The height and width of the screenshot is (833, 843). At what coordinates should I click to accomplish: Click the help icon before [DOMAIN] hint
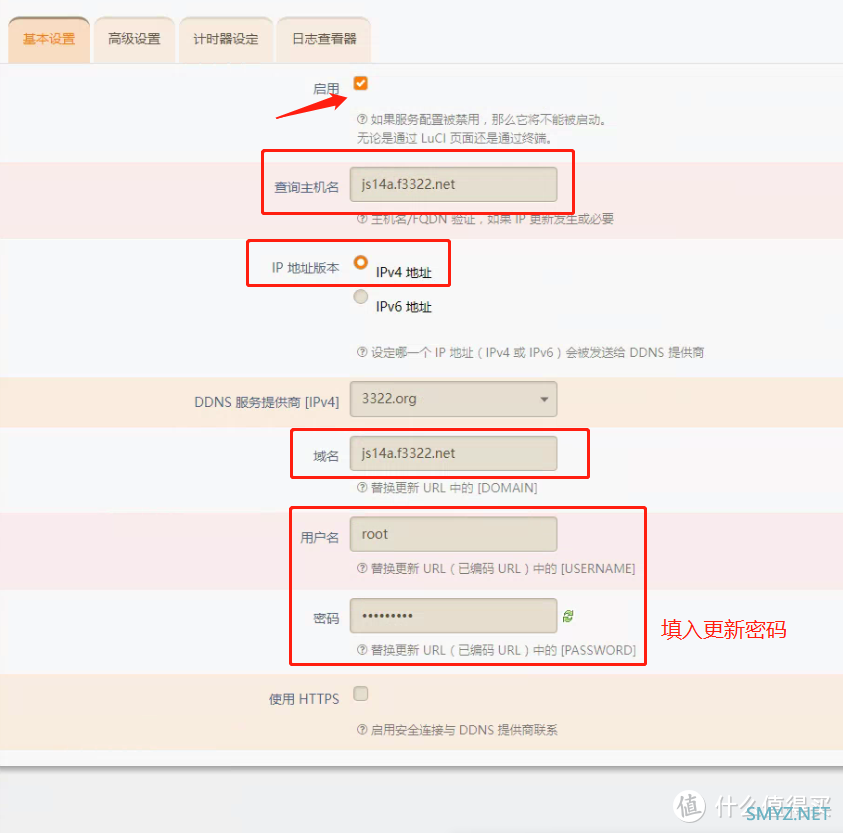[x=362, y=488]
